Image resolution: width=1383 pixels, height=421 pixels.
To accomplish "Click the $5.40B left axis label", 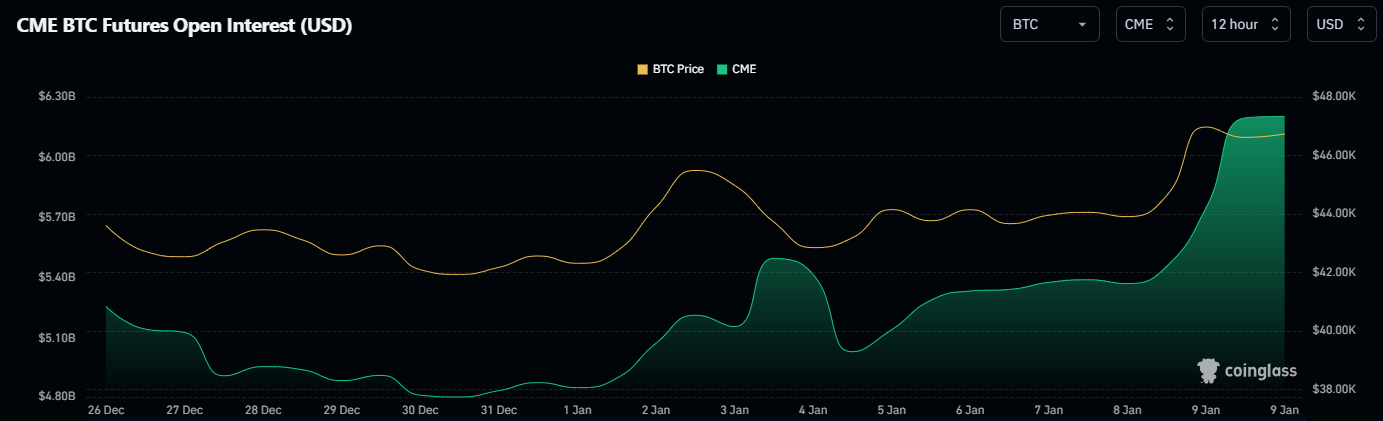I will [x=57, y=275].
